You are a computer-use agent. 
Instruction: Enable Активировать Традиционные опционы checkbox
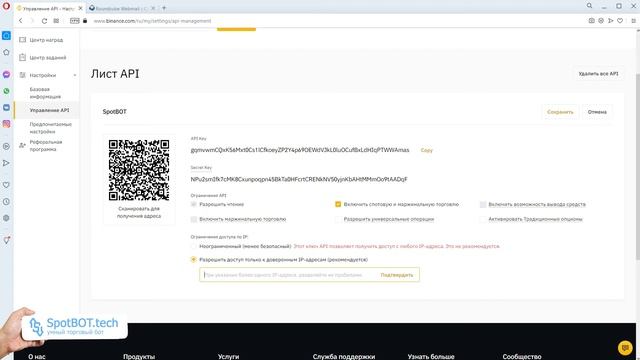pos(483,219)
